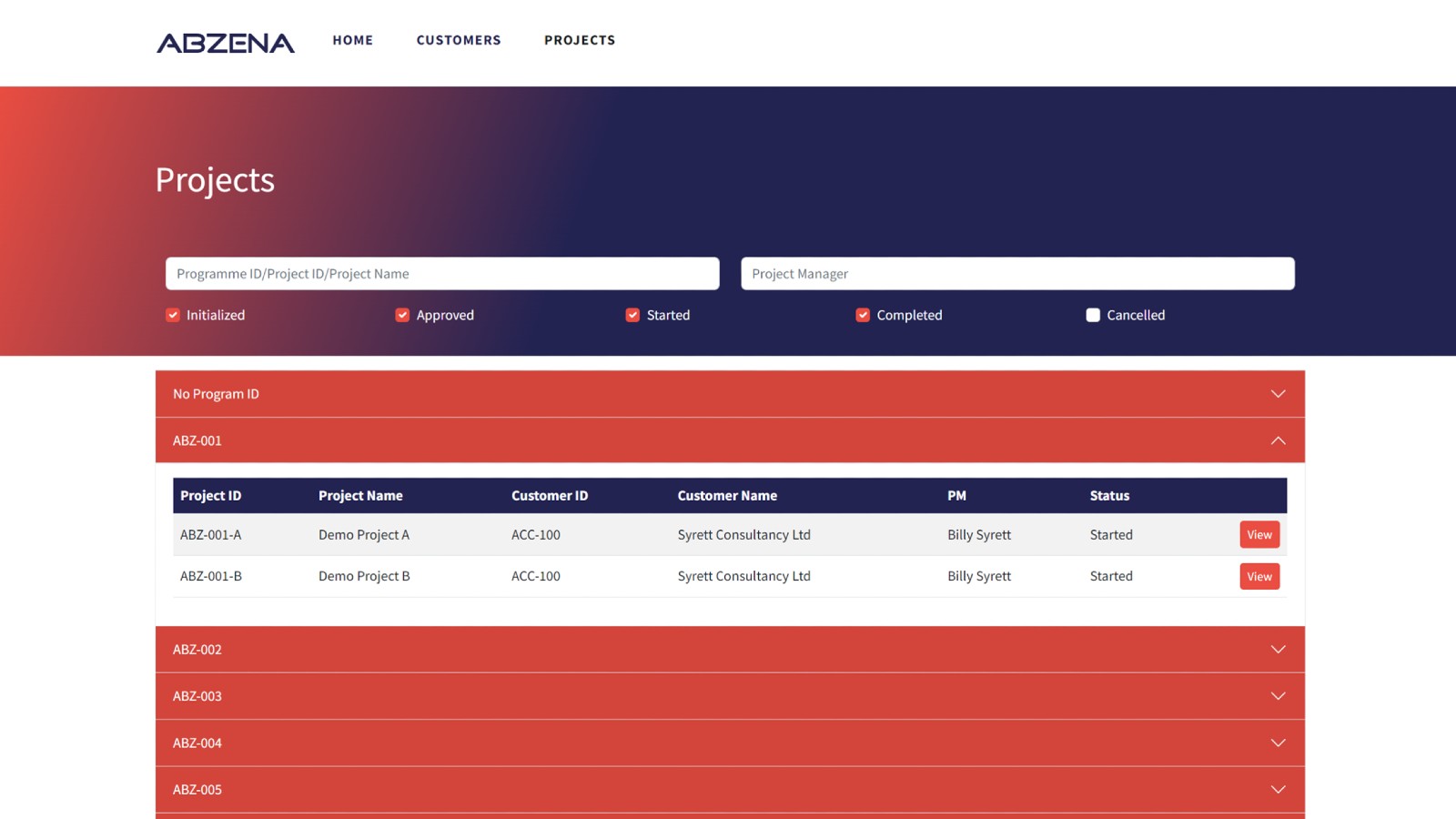Click the Status column header

pyautogui.click(x=1109, y=496)
